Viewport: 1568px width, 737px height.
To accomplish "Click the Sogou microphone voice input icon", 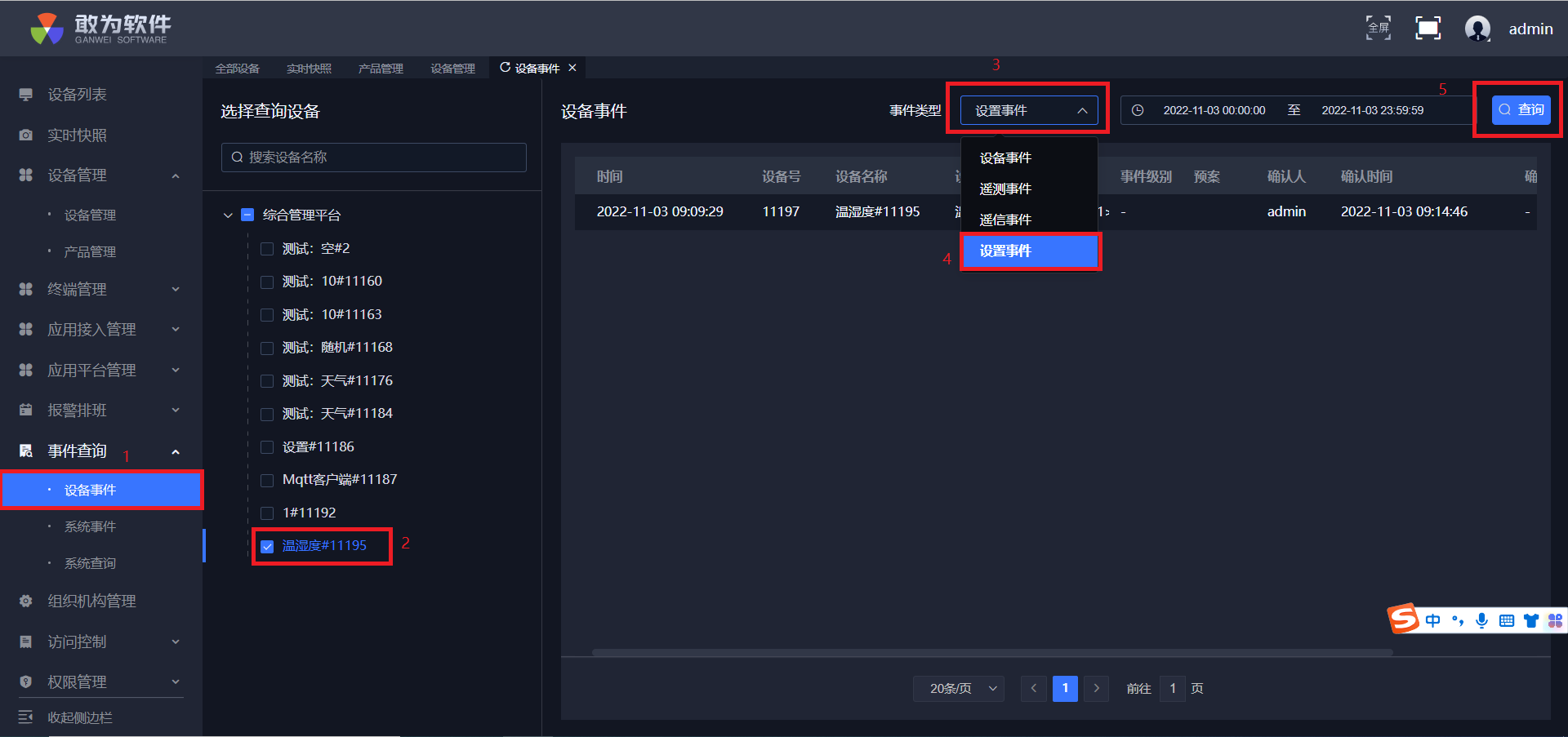I will [x=1482, y=621].
